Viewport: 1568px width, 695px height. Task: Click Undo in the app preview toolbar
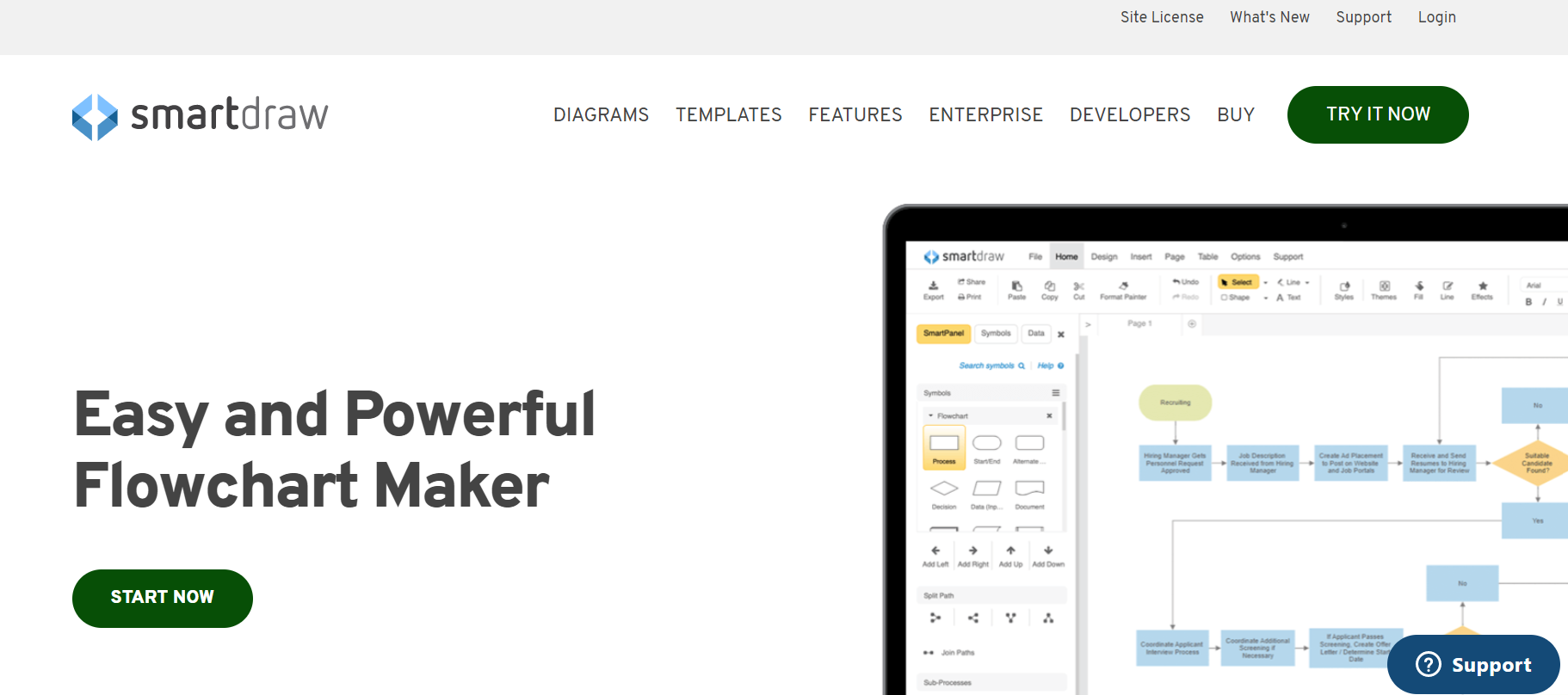(1185, 282)
